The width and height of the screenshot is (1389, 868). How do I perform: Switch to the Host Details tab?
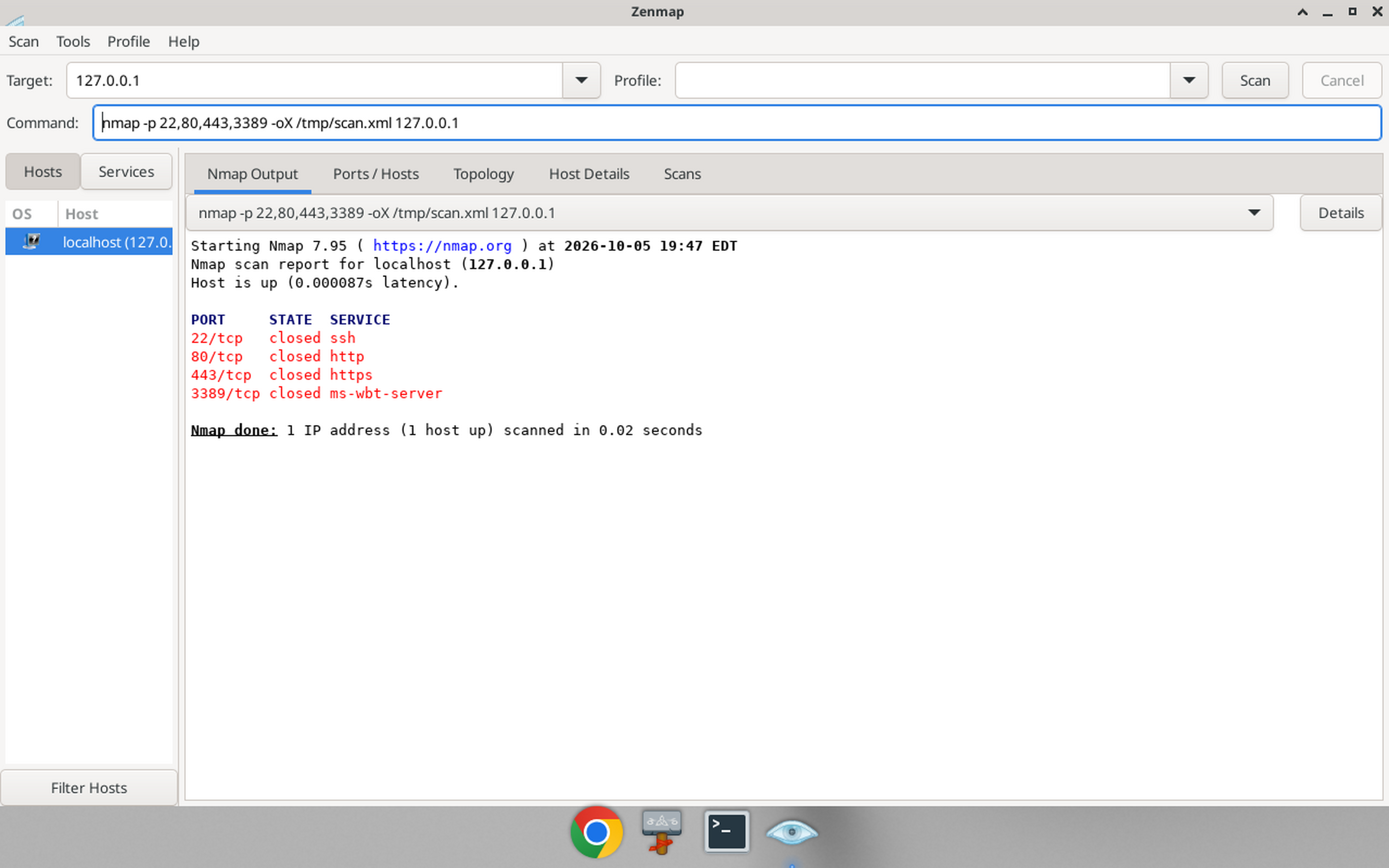coord(589,174)
